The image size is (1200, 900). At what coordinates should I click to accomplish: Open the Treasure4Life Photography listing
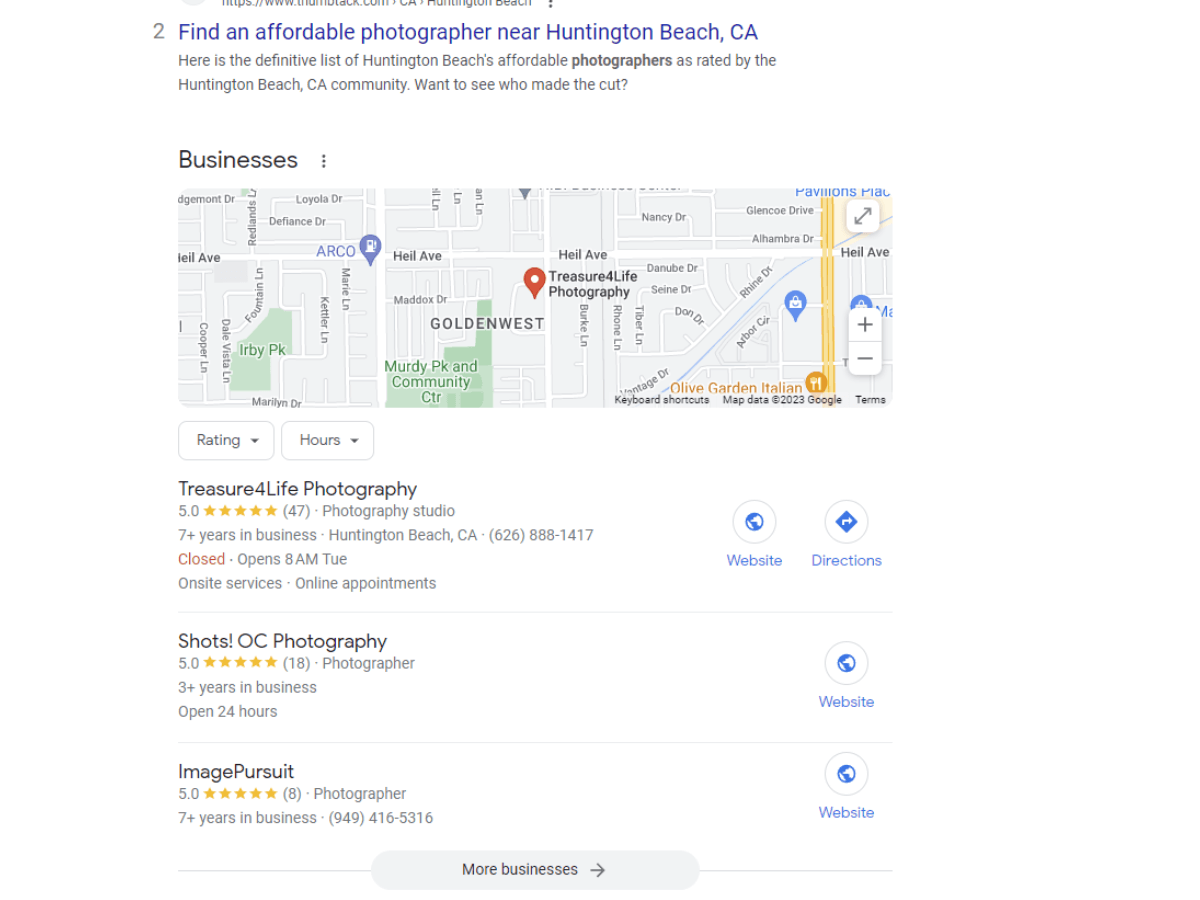297,489
